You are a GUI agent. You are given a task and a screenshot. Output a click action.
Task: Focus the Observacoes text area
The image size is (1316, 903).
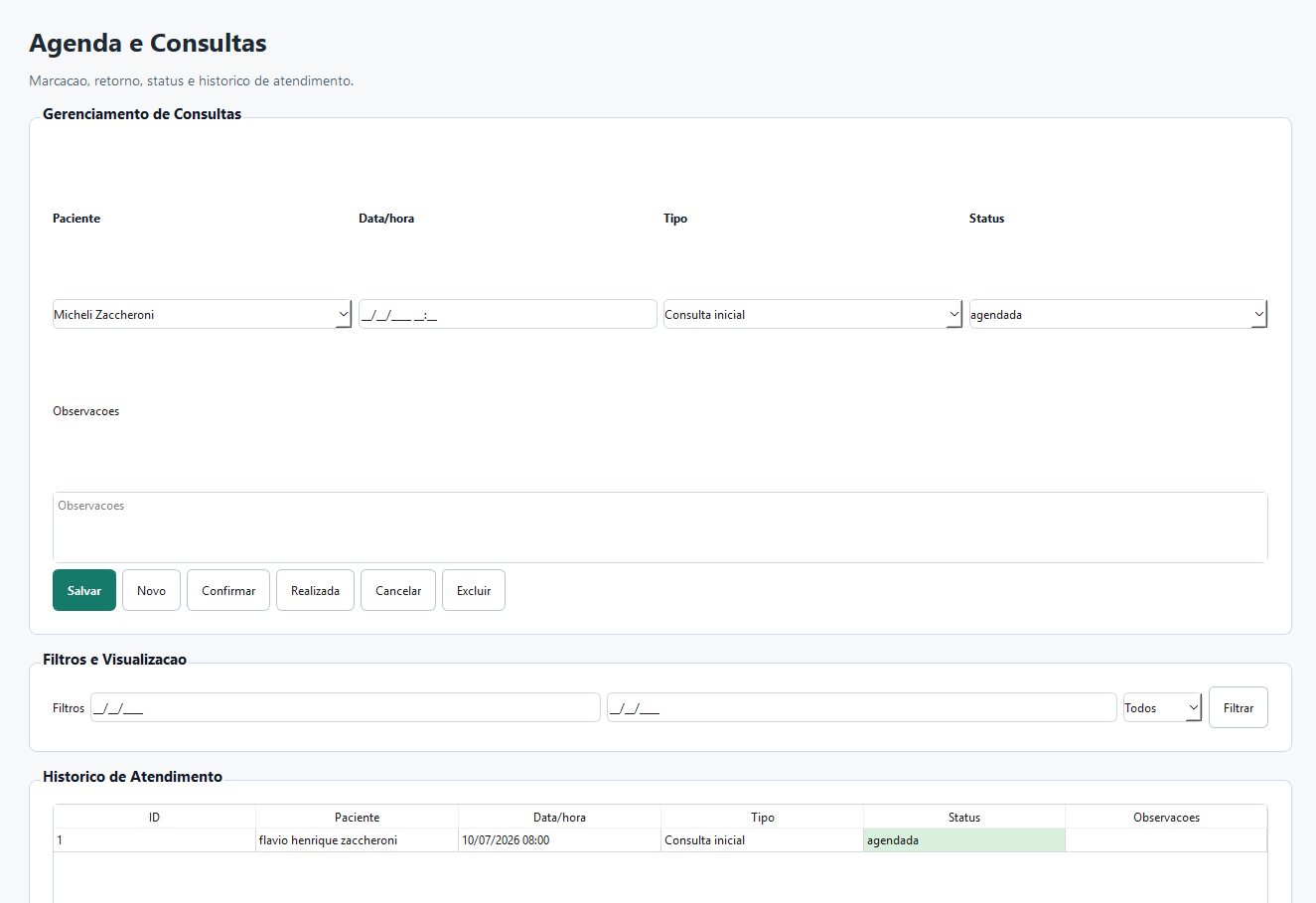[660, 527]
